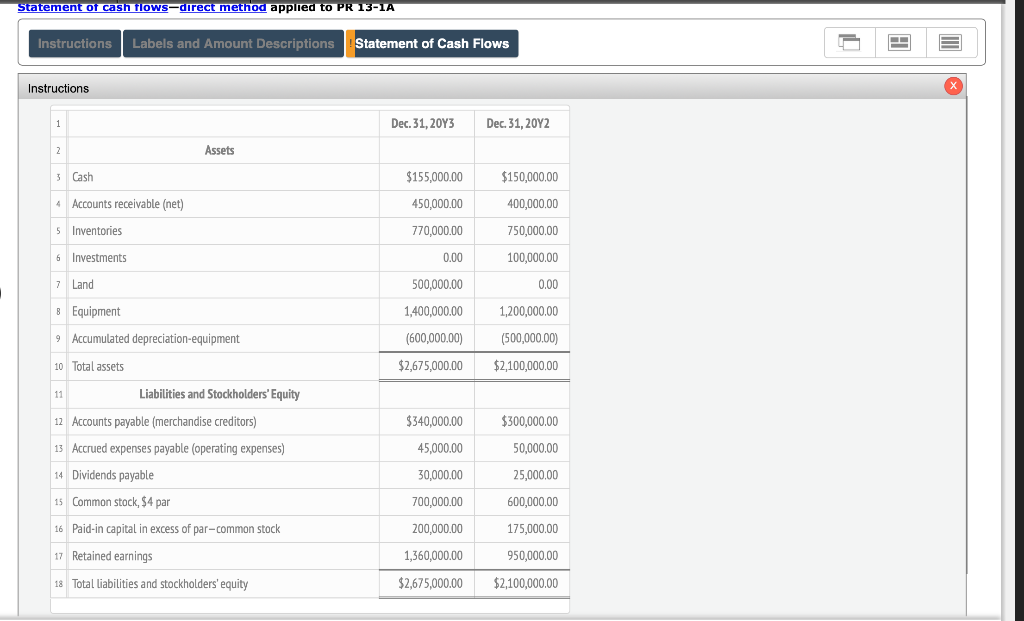Image resolution: width=1024 pixels, height=621 pixels.
Task: Choose the single full-view layout icon
Action: point(948,42)
